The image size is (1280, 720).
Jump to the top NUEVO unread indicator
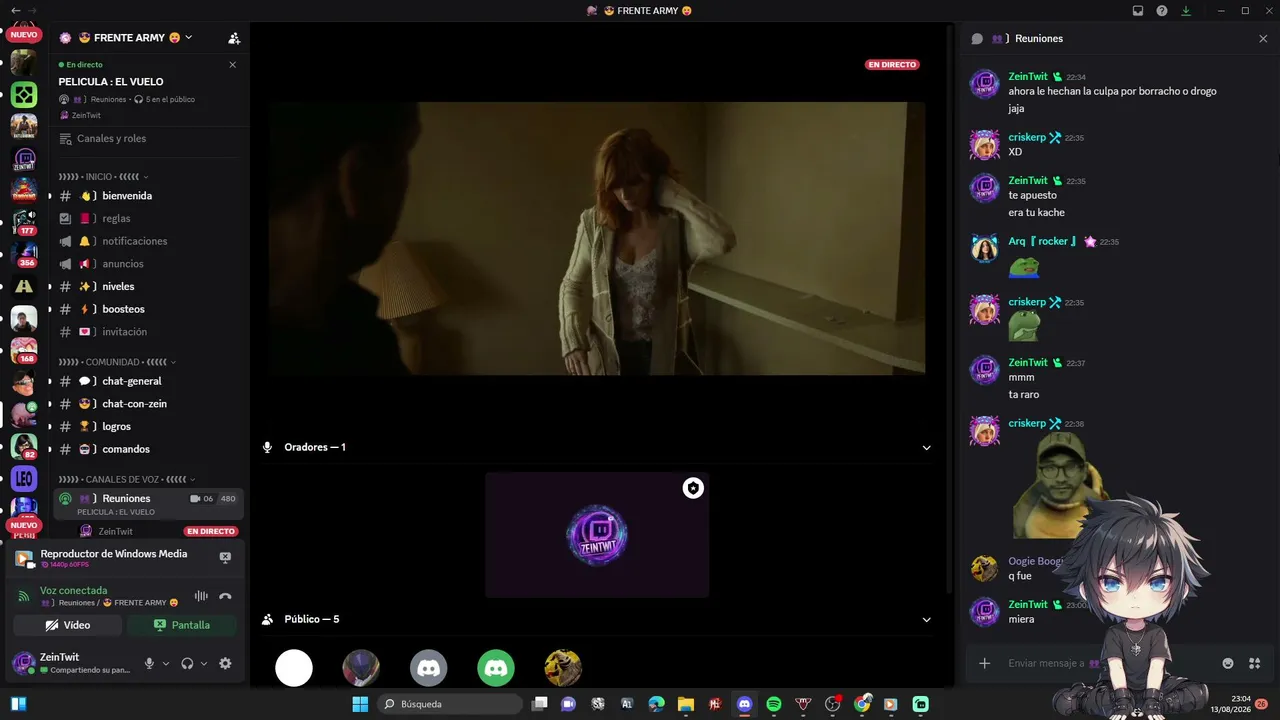[x=24, y=35]
